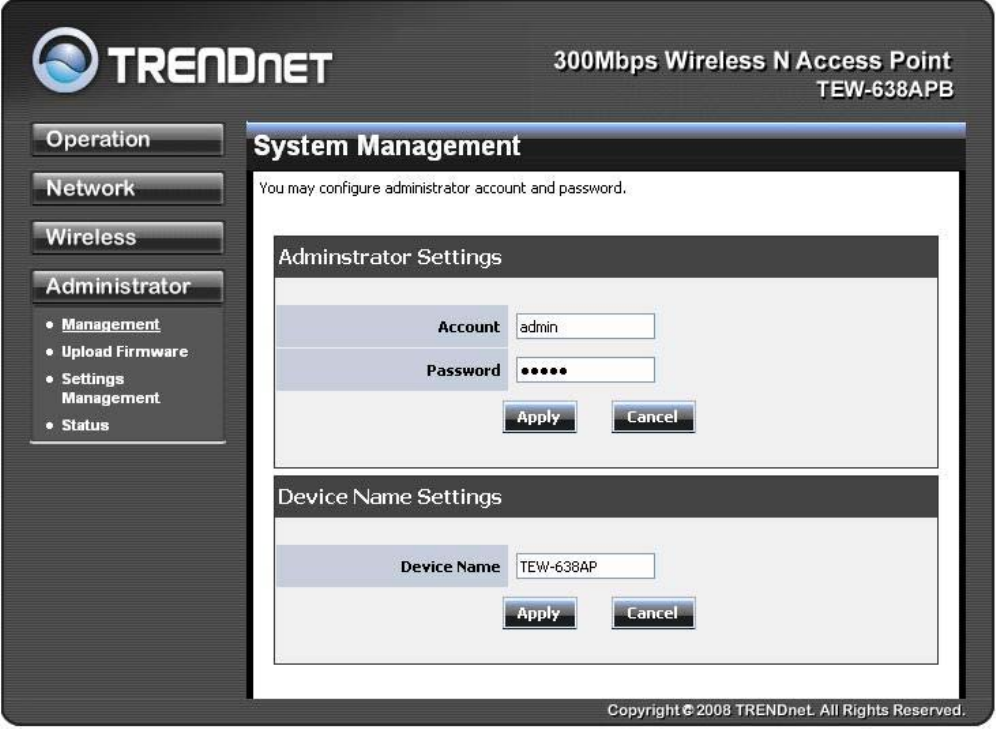This screenshot has height=729, width=996.
Task: Click the TRENDnet globe logo icon
Action: pos(65,60)
